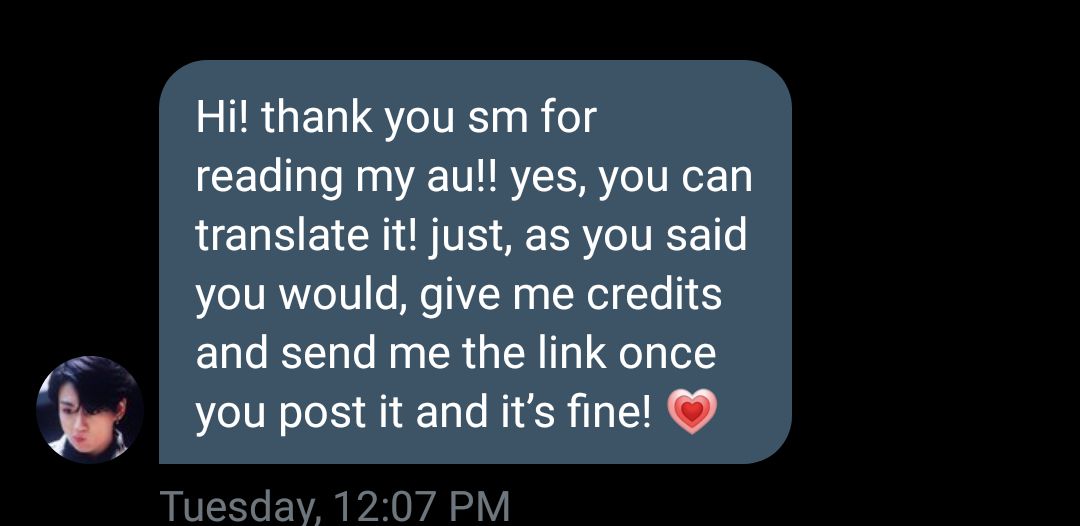
Task: Click the word 'Tuesday' below the bubble
Action: (240, 507)
